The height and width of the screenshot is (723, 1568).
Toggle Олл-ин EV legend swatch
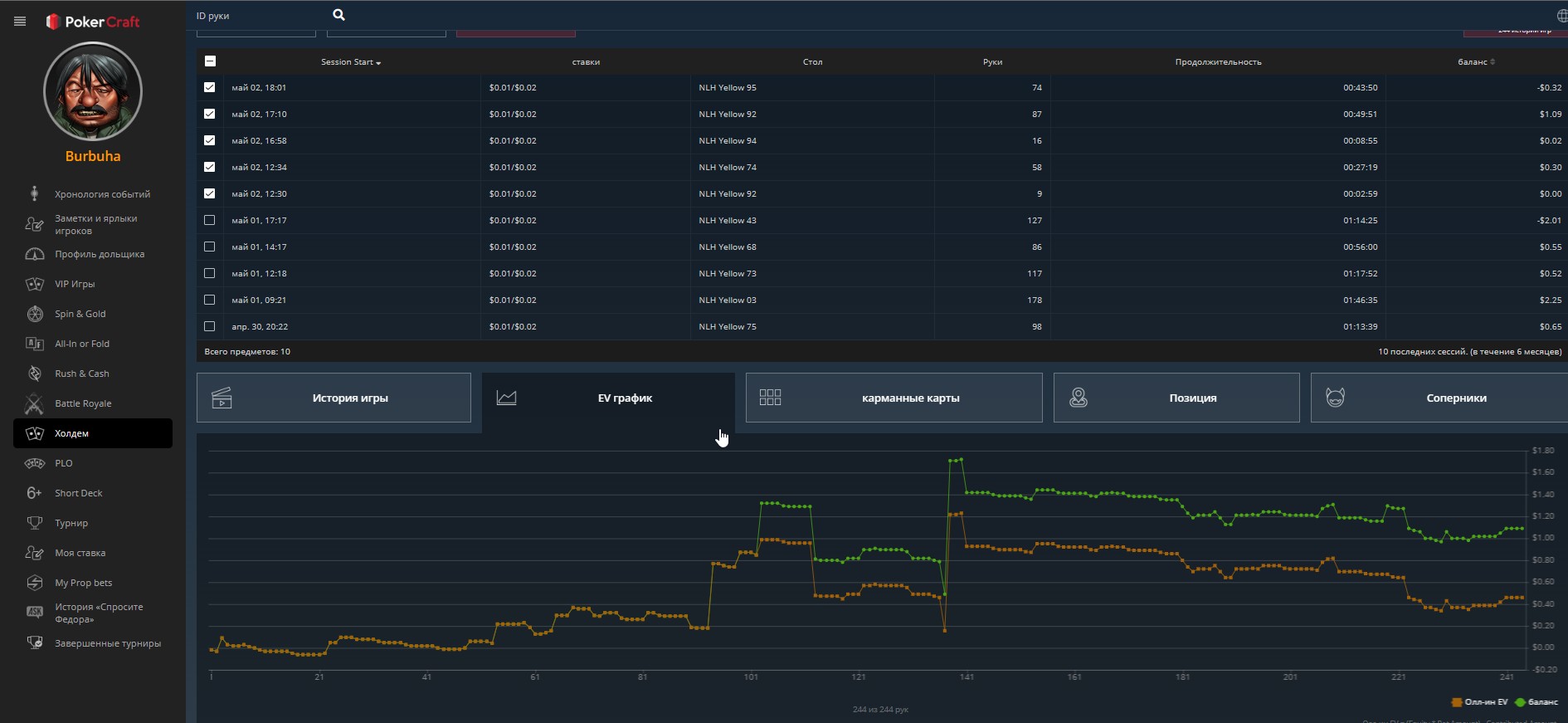(1456, 702)
